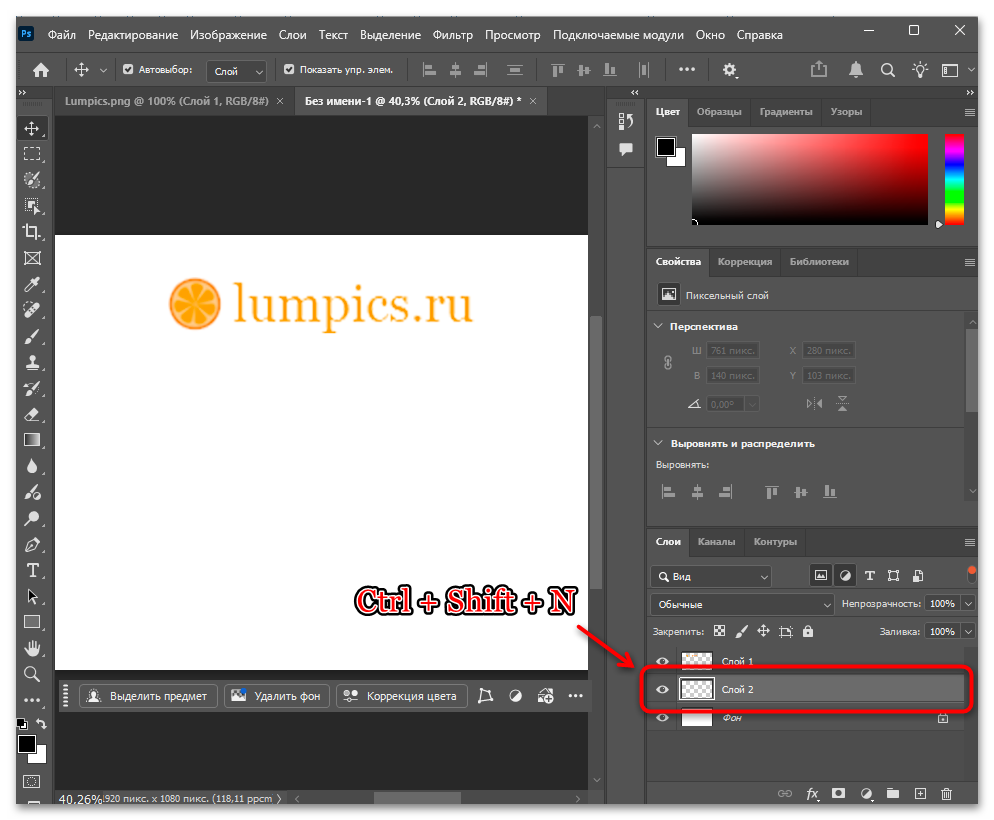
Task: Add a layer mask icon
Action: tap(839, 793)
